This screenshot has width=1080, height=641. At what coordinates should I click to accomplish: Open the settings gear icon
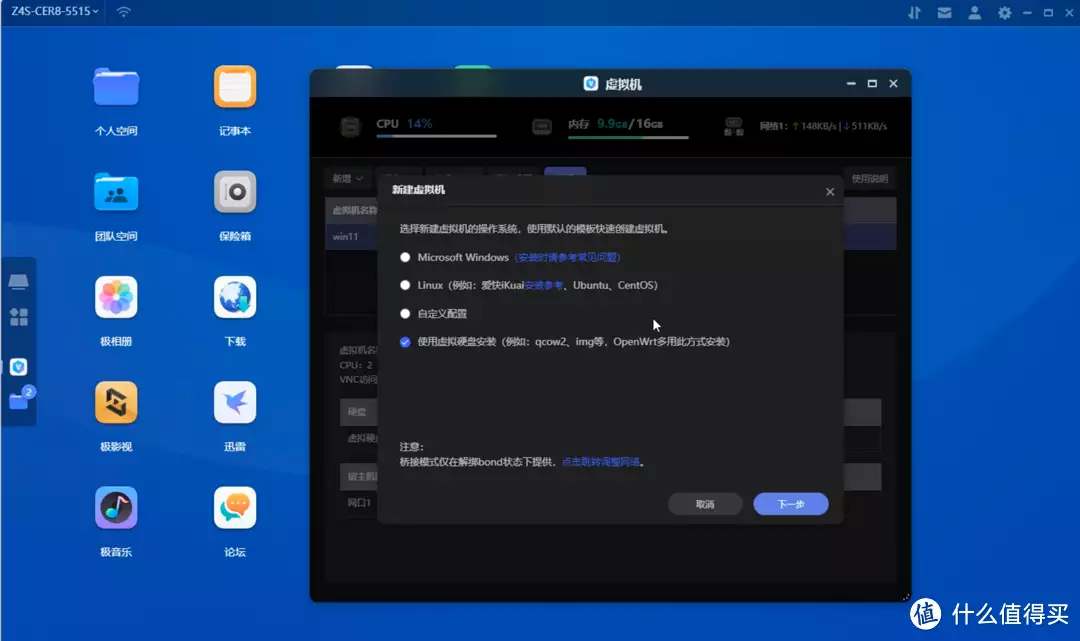pyautogui.click(x=1004, y=12)
